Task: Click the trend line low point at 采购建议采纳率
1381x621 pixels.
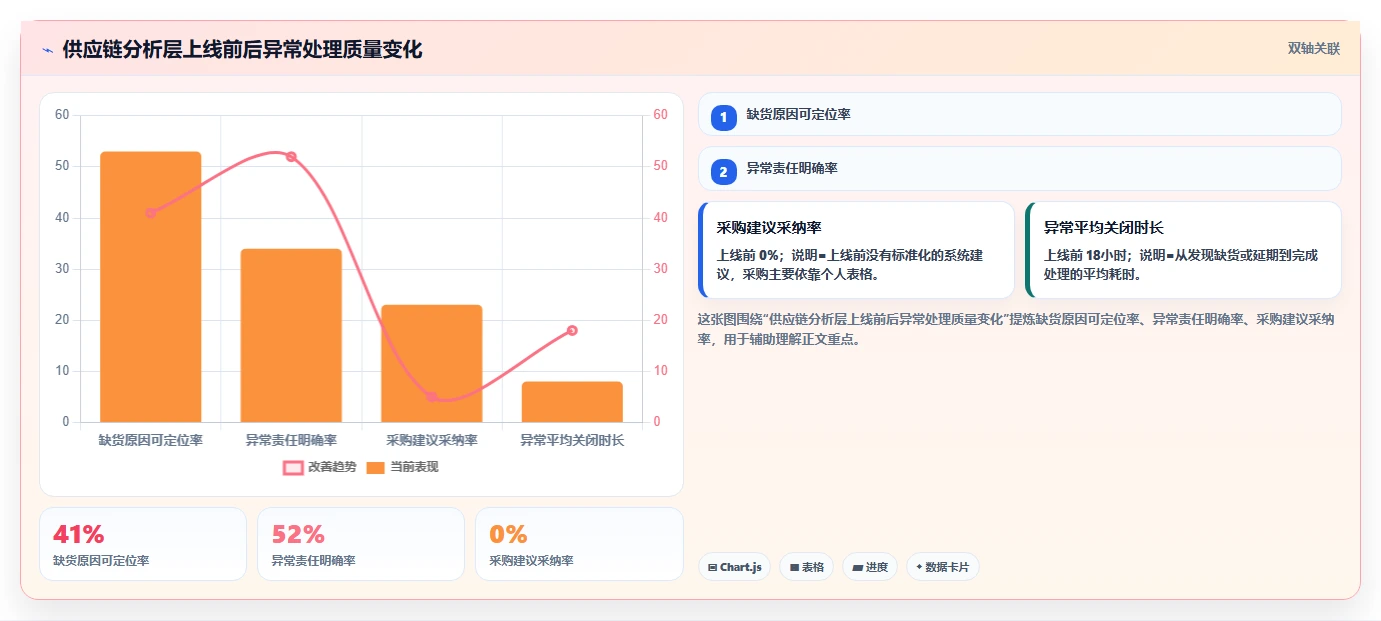Action: pyautogui.click(x=432, y=397)
